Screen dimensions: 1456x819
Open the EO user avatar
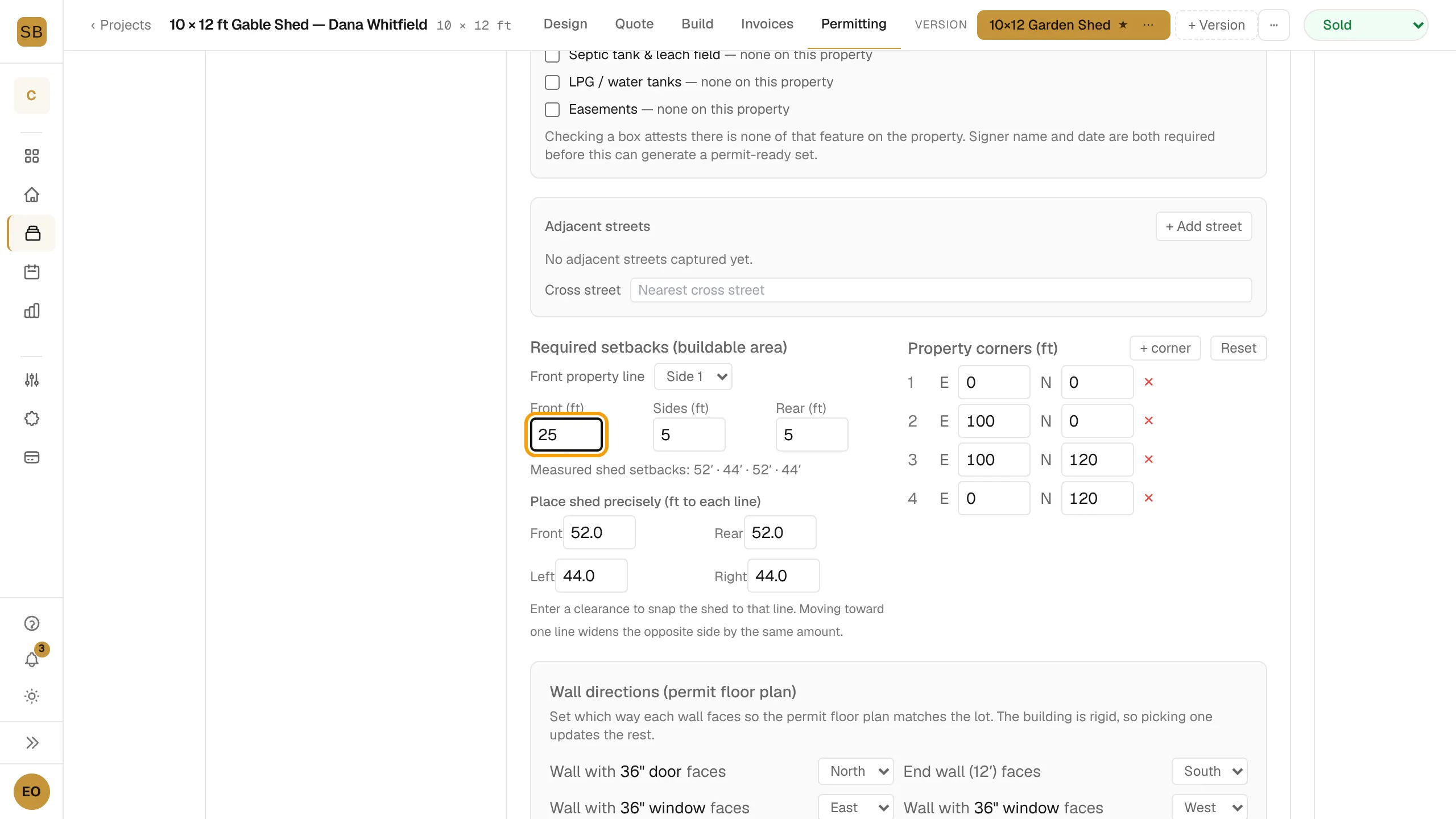(31, 792)
